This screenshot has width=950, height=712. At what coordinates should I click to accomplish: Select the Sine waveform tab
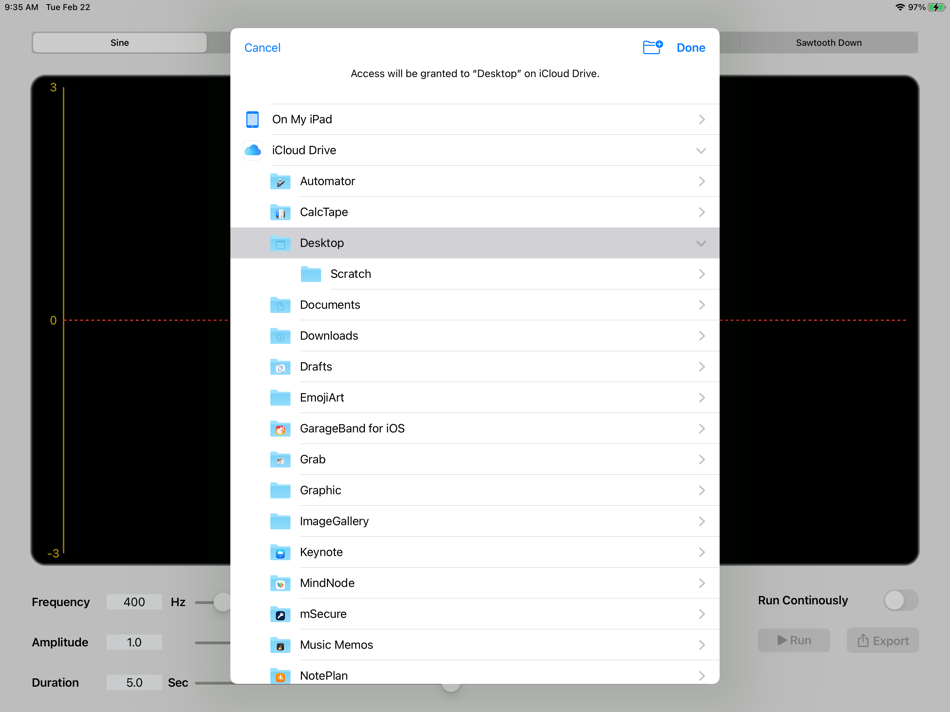click(119, 42)
